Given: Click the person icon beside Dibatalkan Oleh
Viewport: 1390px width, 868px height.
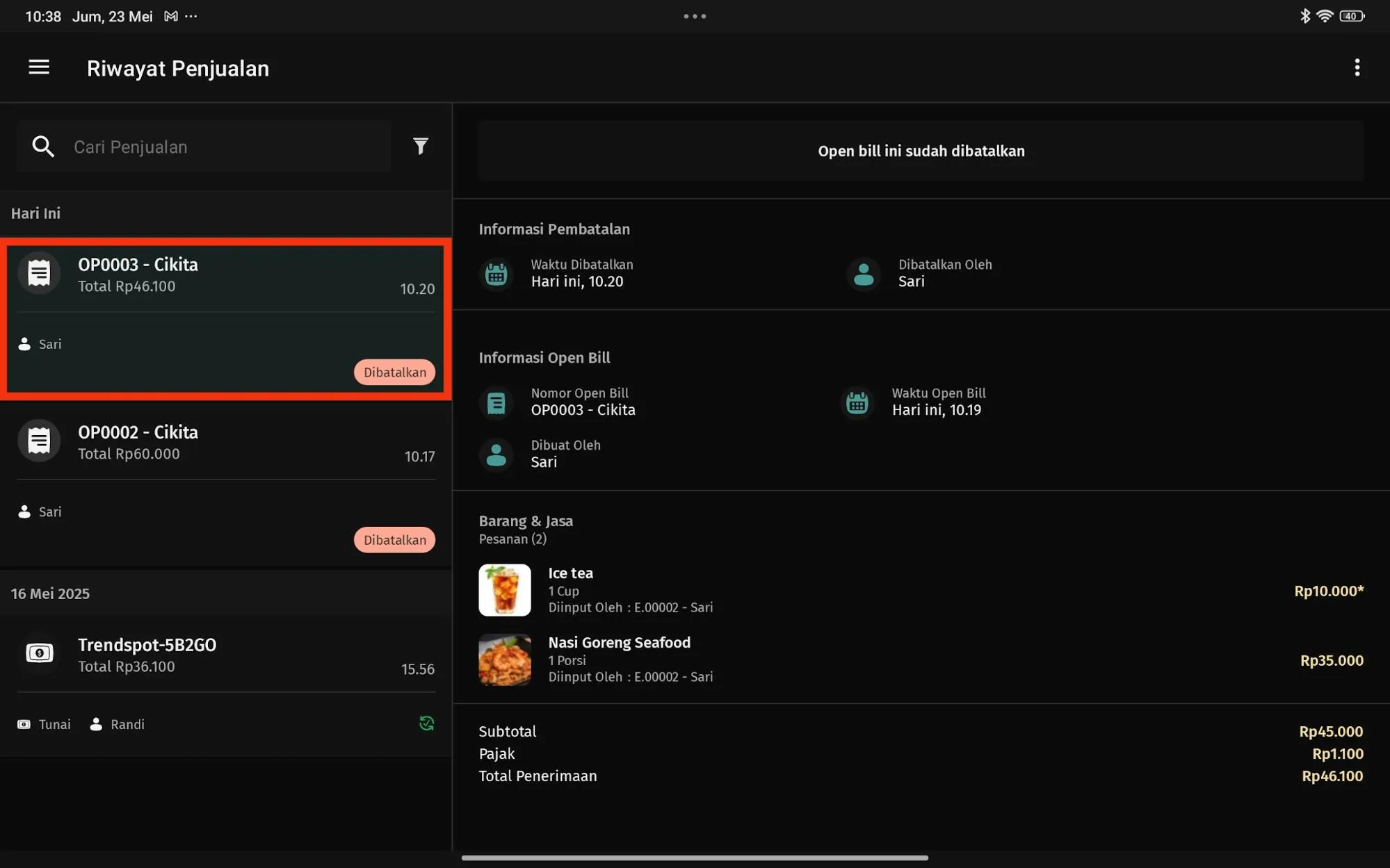Looking at the screenshot, I should tap(863, 274).
